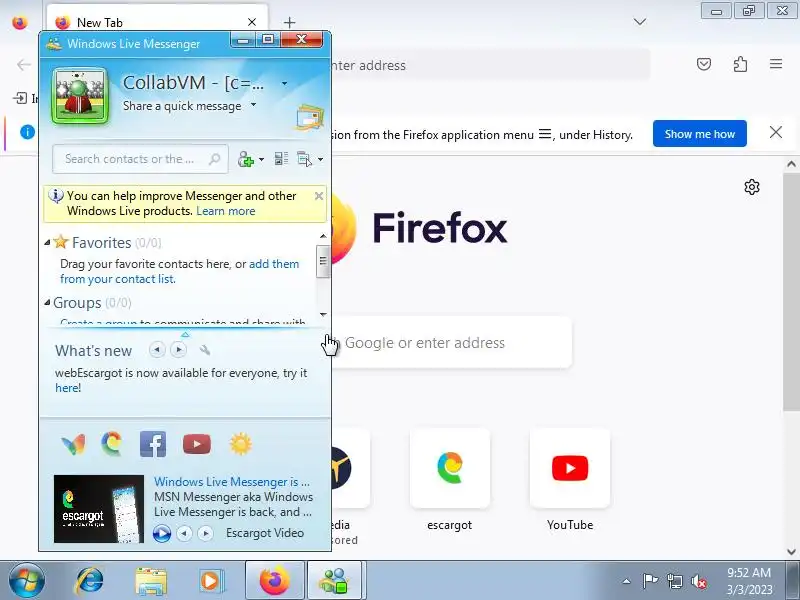
Task: Click the change contact list layout icon
Action: point(281,159)
